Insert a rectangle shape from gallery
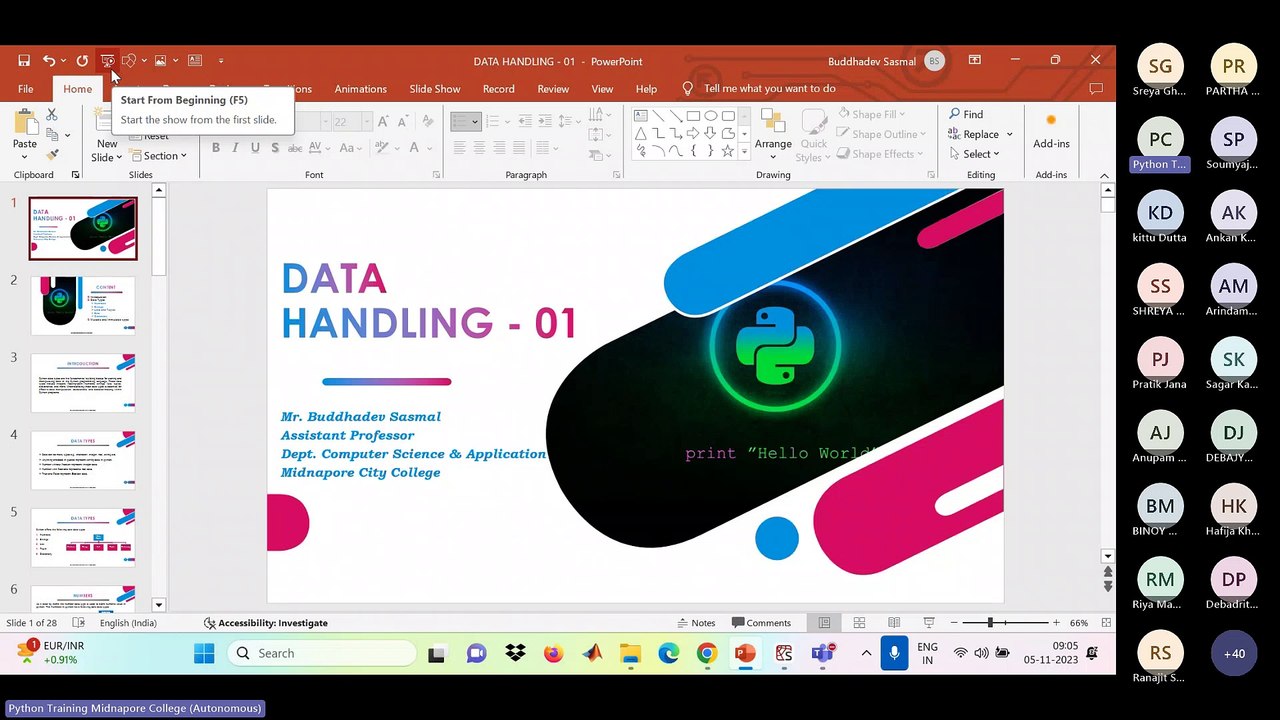Image resolution: width=1280 pixels, height=720 pixels. pos(693,116)
